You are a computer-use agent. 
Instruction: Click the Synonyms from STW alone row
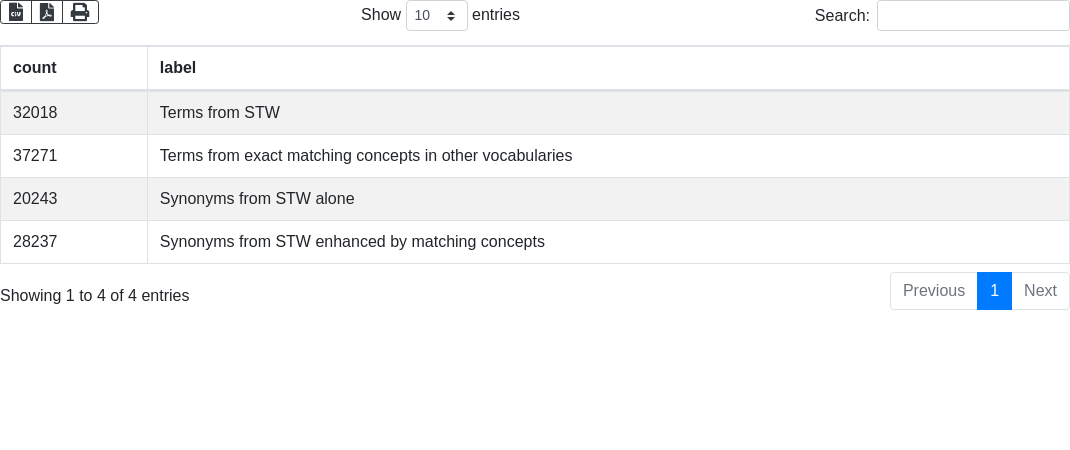[x=257, y=199]
